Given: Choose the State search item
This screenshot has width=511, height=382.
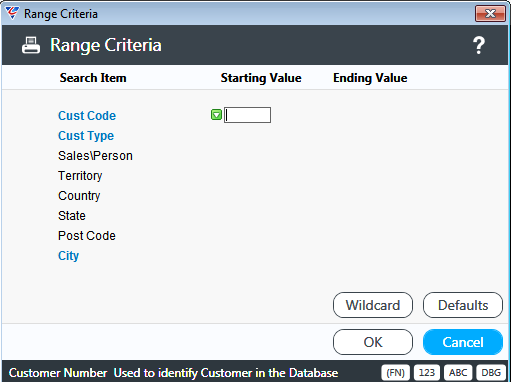Looking at the screenshot, I should 72,216.
